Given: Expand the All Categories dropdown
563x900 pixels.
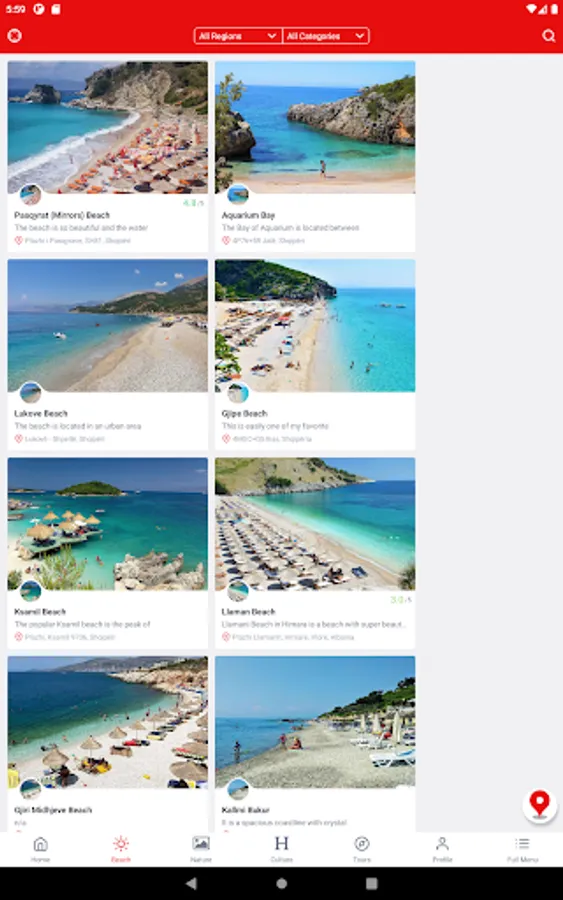Looking at the screenshot, I should pos(326,36).
